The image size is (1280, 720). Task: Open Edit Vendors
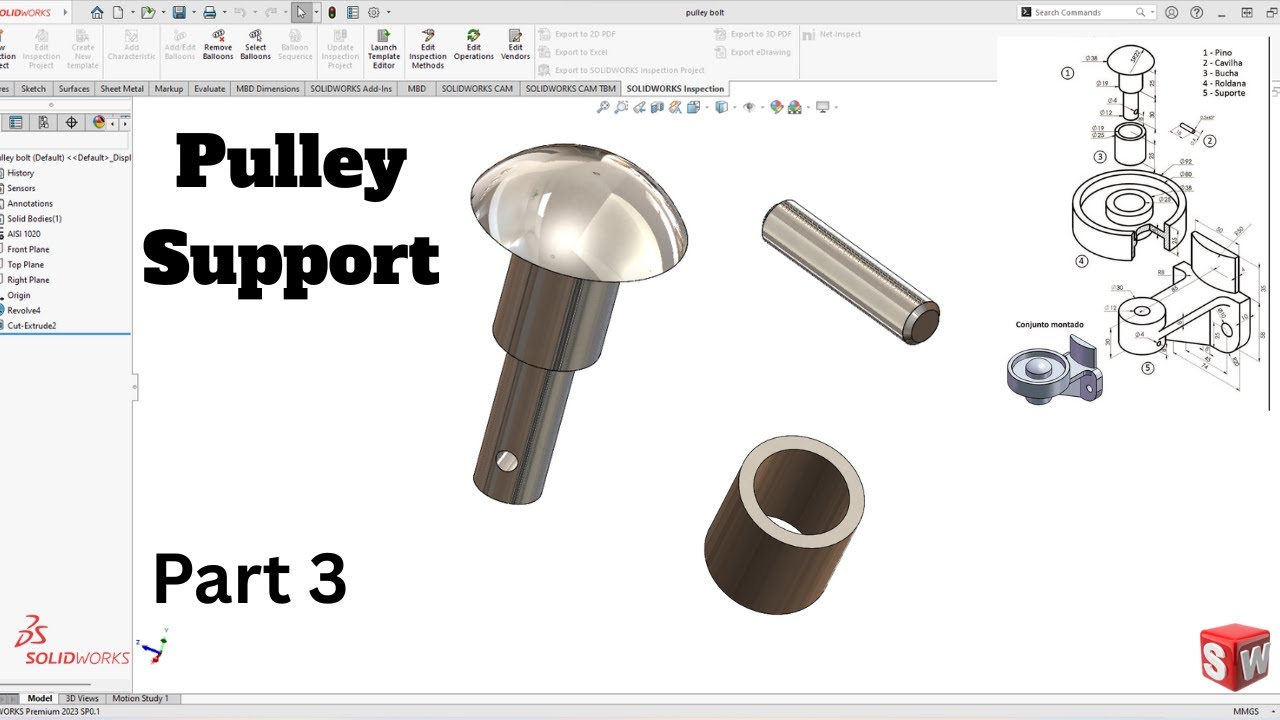[516, 45]
